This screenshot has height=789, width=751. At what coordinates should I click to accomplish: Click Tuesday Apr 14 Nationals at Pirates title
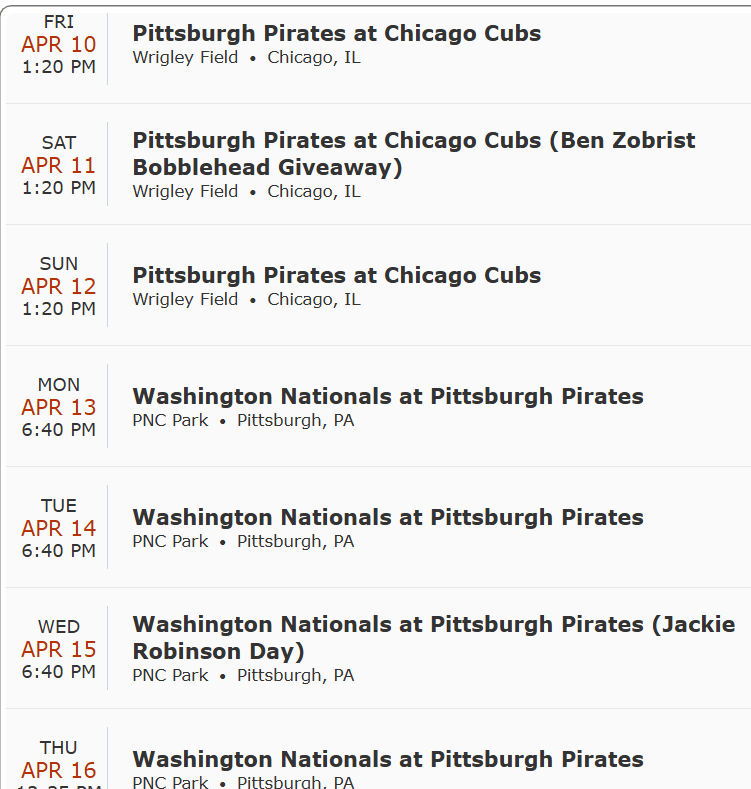pos(387,517)
